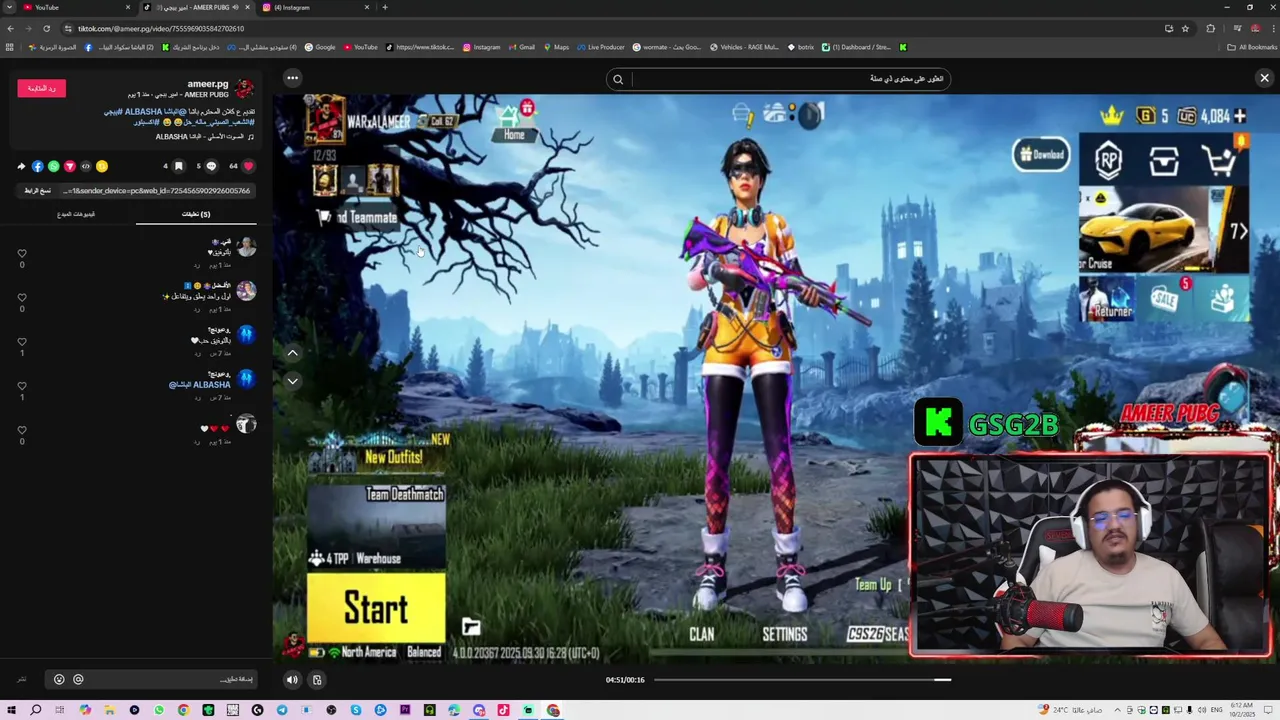
Task: Like the second comment with sparkles
Action: click(x=22, y=297)
